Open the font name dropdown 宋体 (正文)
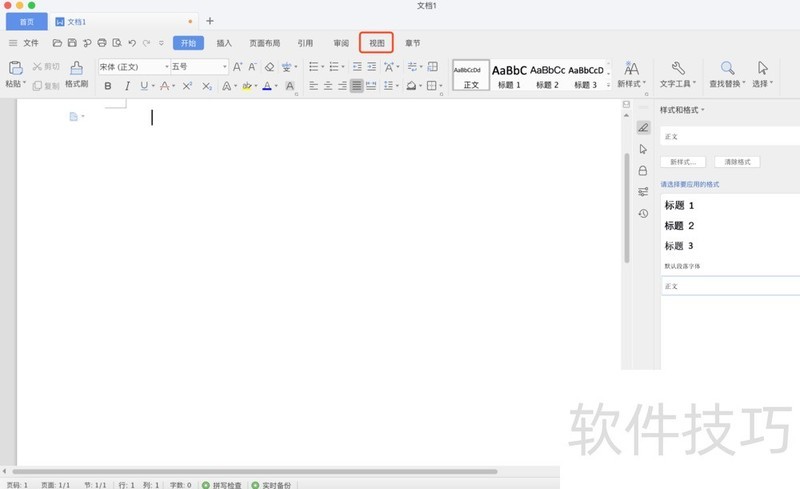Viewport: 800px width, 489px height. pos(133,67)
